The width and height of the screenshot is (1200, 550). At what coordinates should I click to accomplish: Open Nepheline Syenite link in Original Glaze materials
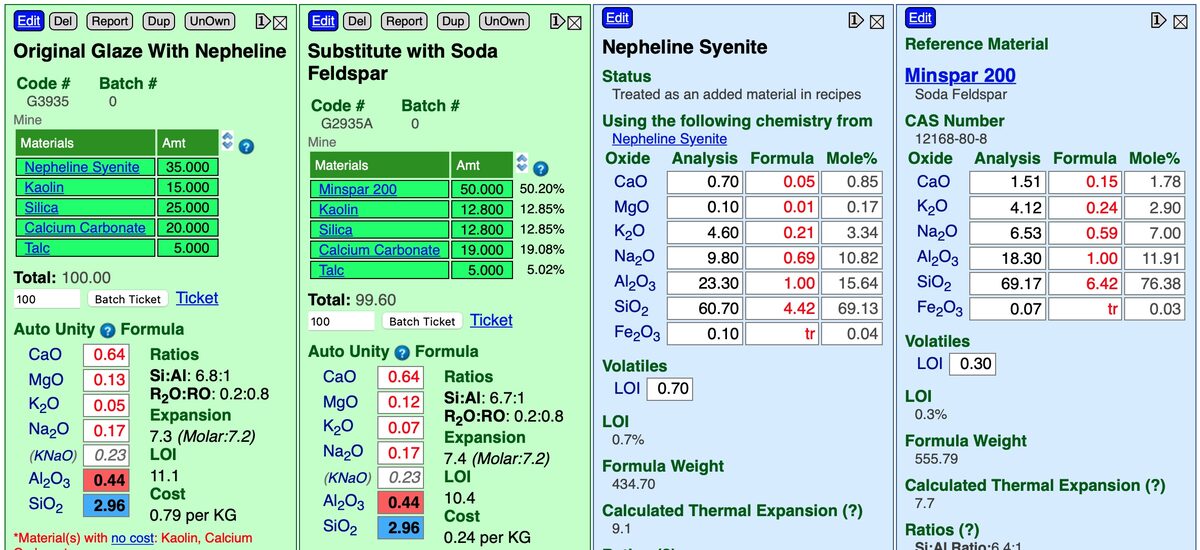82,167
